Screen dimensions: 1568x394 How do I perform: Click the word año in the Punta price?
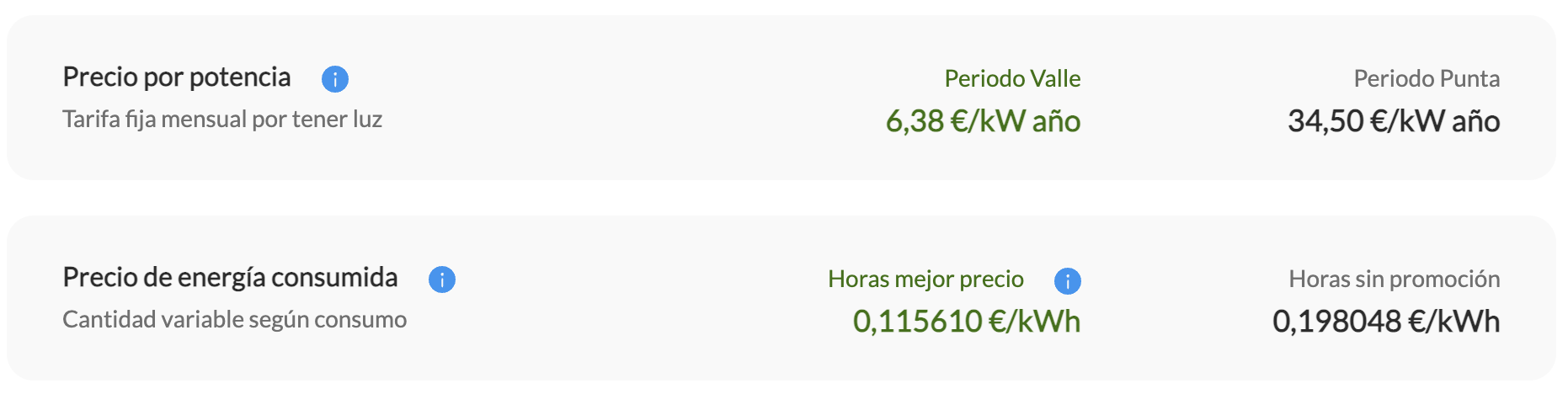pyautogui.click(x=1475, y=122)
